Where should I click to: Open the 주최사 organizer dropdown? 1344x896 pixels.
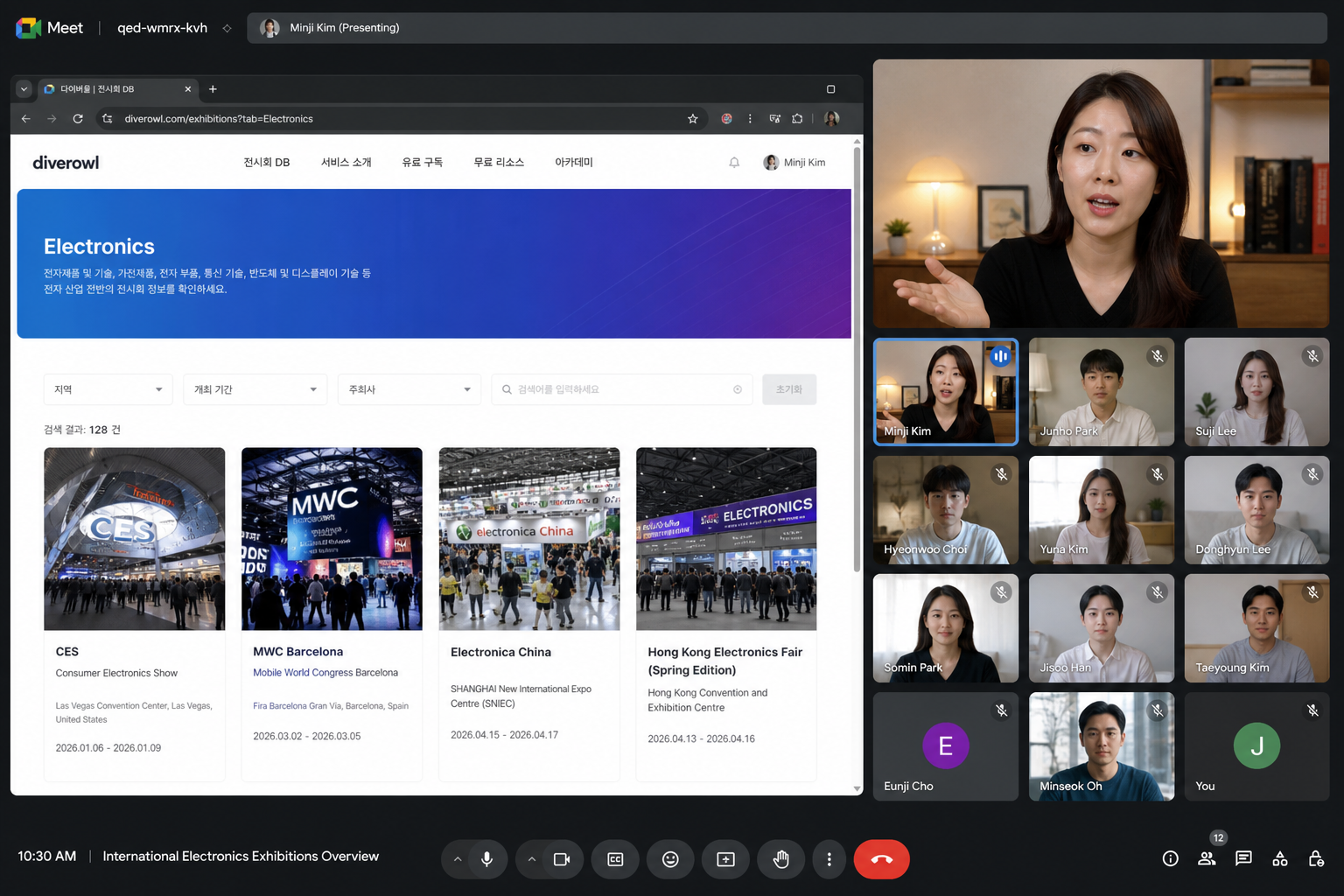pyautogui.click(x=409, y=389)
